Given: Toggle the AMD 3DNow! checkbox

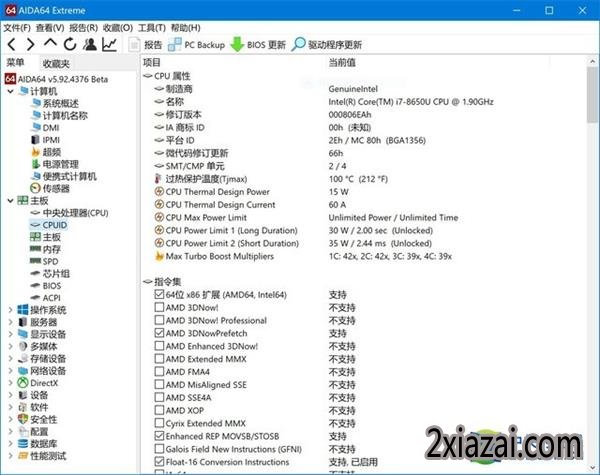Looking at the screenshot, I should tap(159, 307).
